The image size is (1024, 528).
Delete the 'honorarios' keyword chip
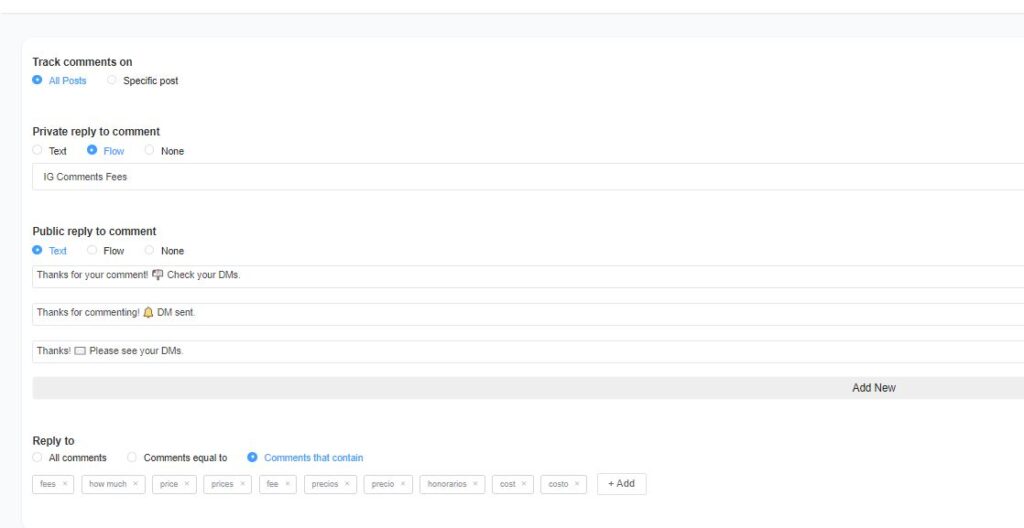coord(475,484)
